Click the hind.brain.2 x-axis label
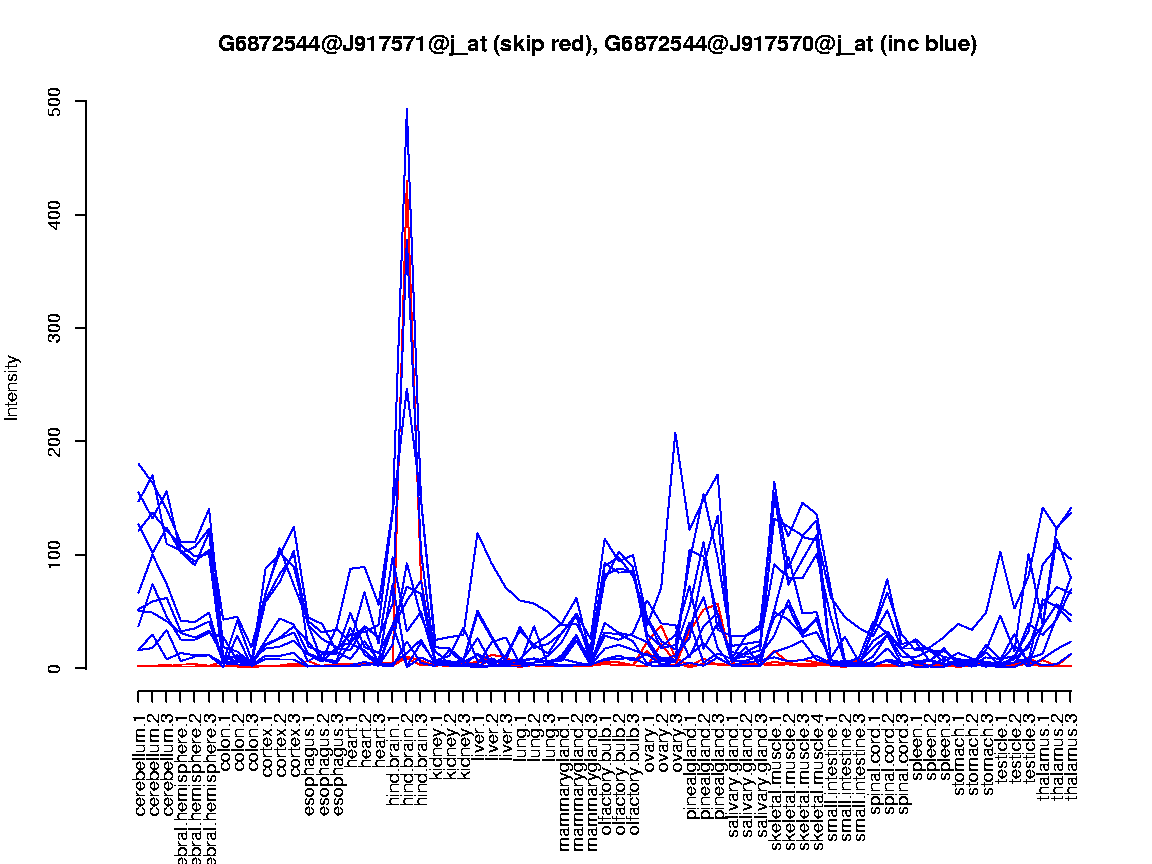Viewport: 1152px width, 864px height. 407,751
